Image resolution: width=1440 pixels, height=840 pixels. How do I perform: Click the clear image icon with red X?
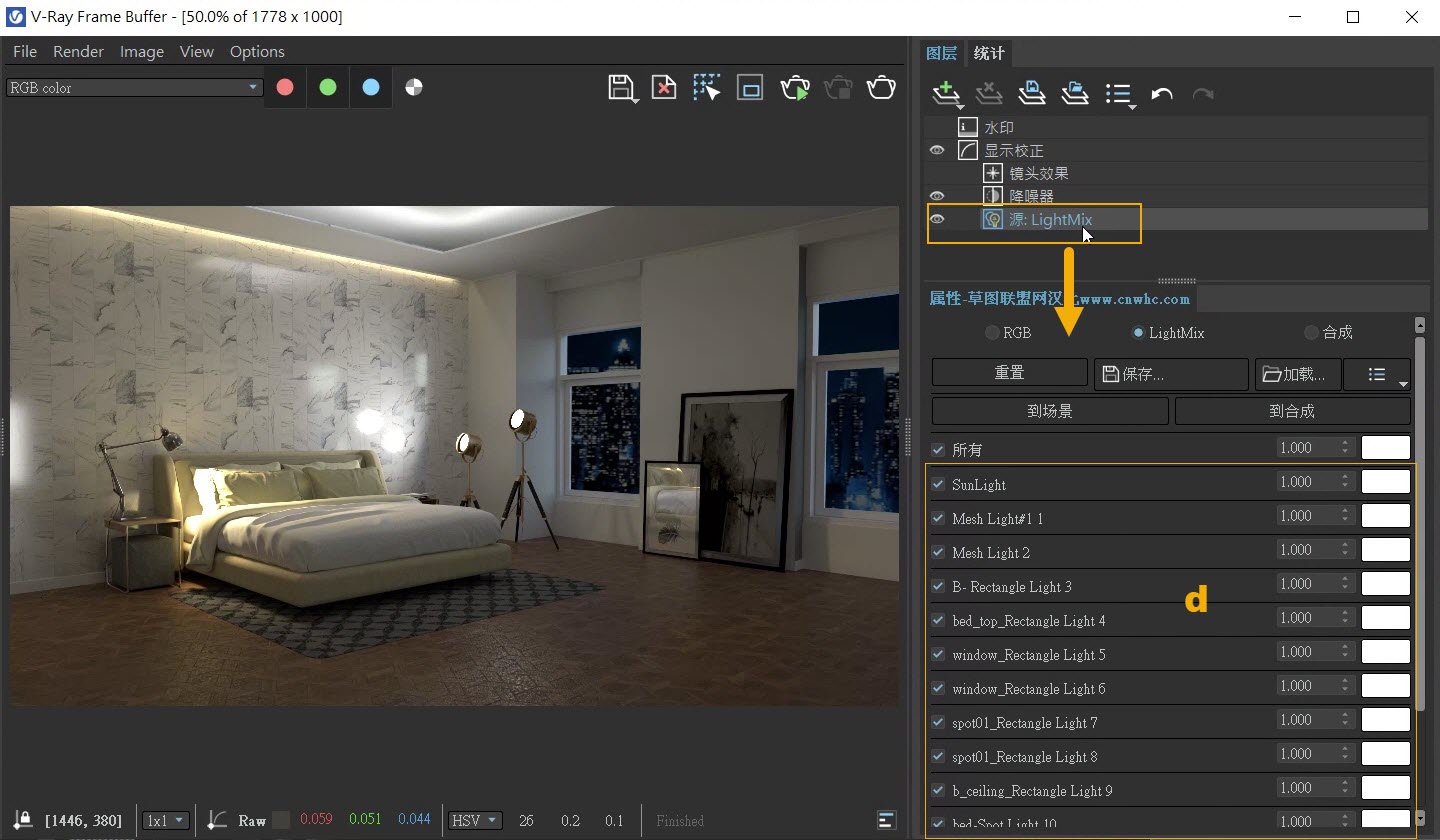click(663, 88)
